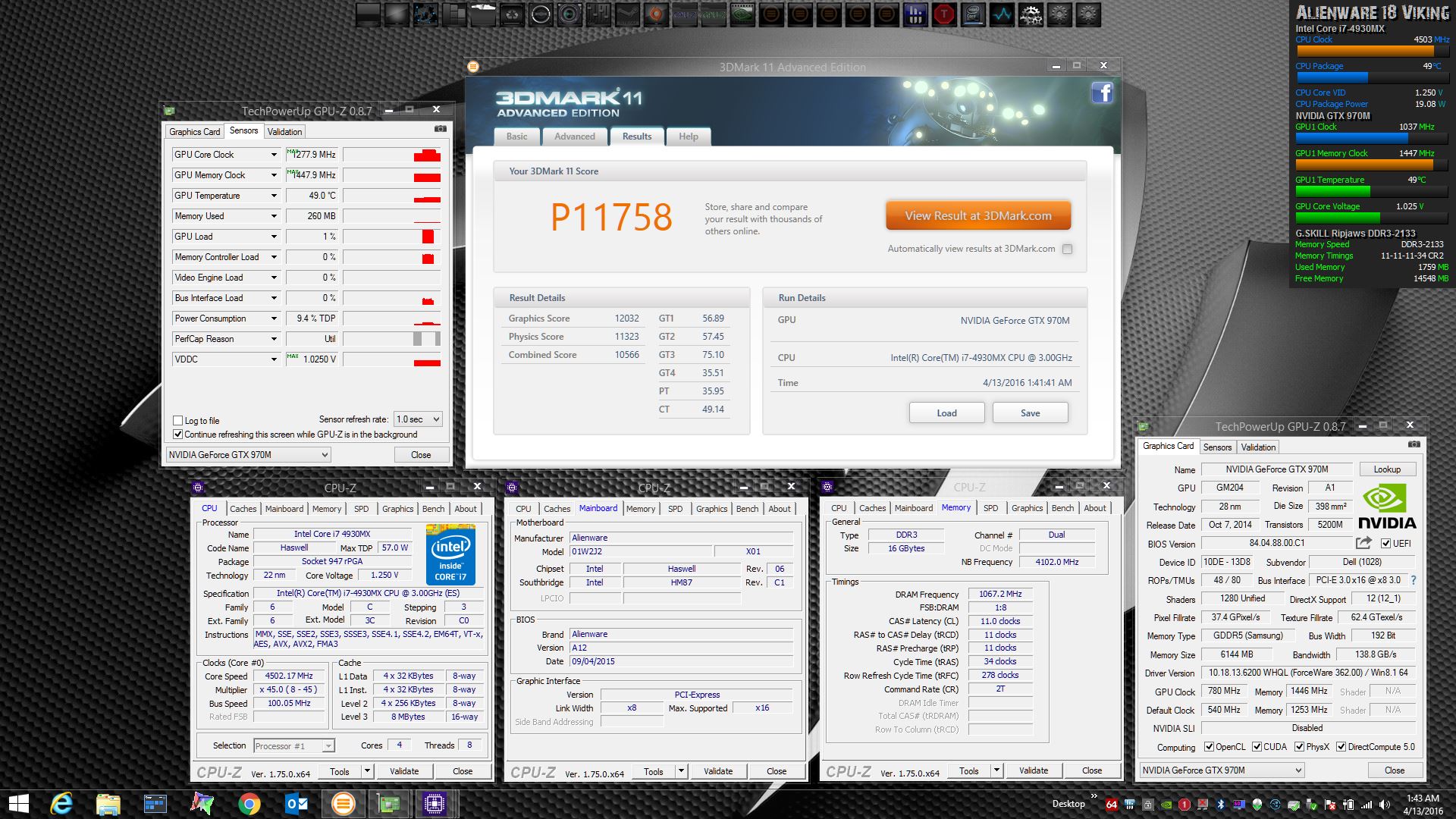Click the Facebook icon in 3DMark 11
The width and height of the screenshot is (1456, 819).
pos(1102,93)
